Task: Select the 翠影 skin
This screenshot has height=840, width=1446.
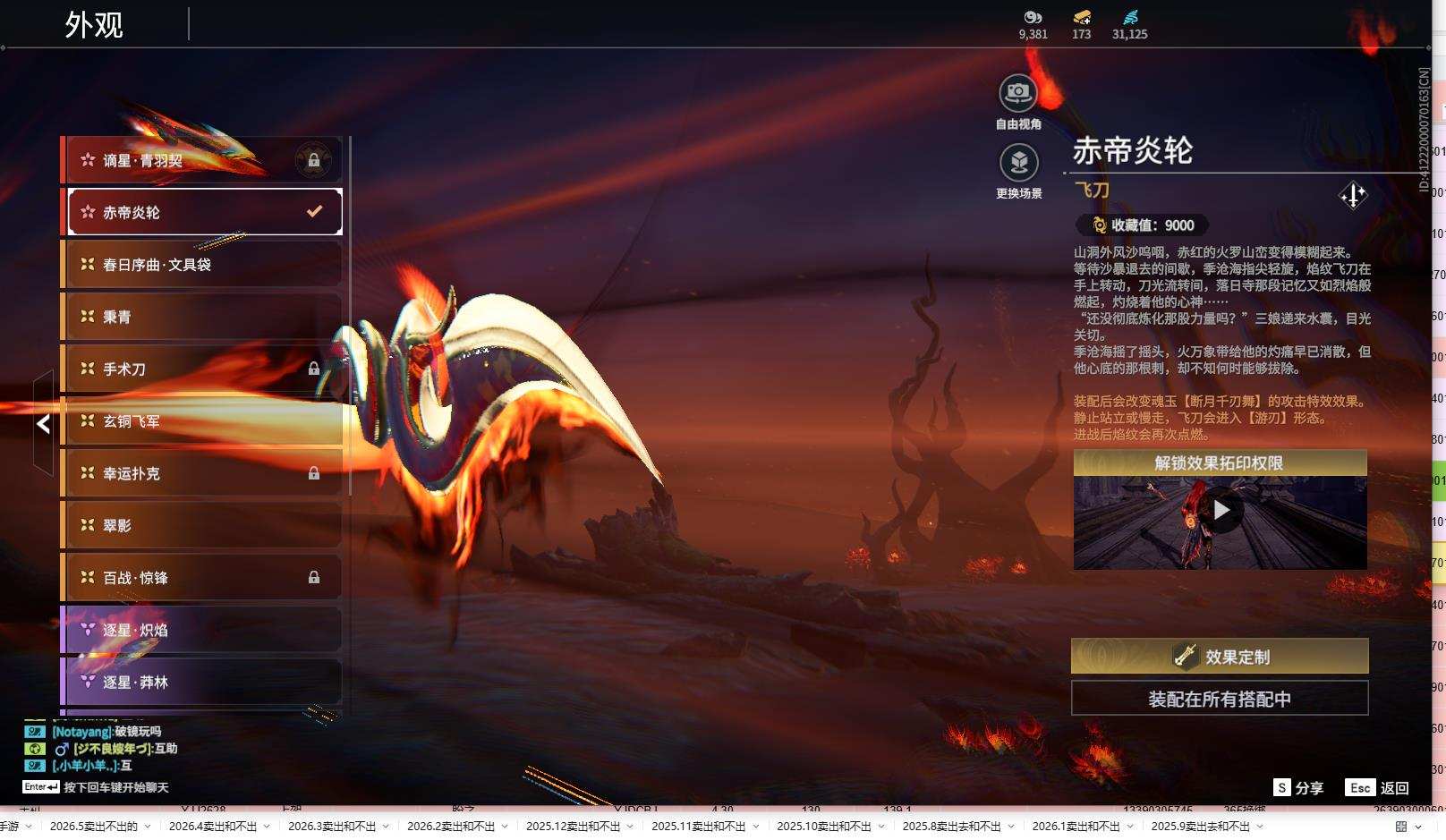Action: [x=201, y=526]
